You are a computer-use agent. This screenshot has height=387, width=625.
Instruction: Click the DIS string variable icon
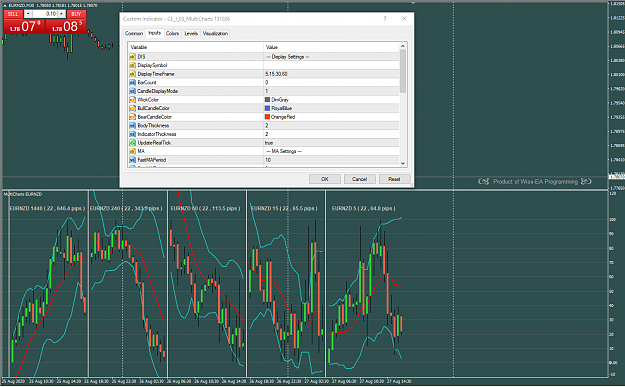(x=132, y=57)
